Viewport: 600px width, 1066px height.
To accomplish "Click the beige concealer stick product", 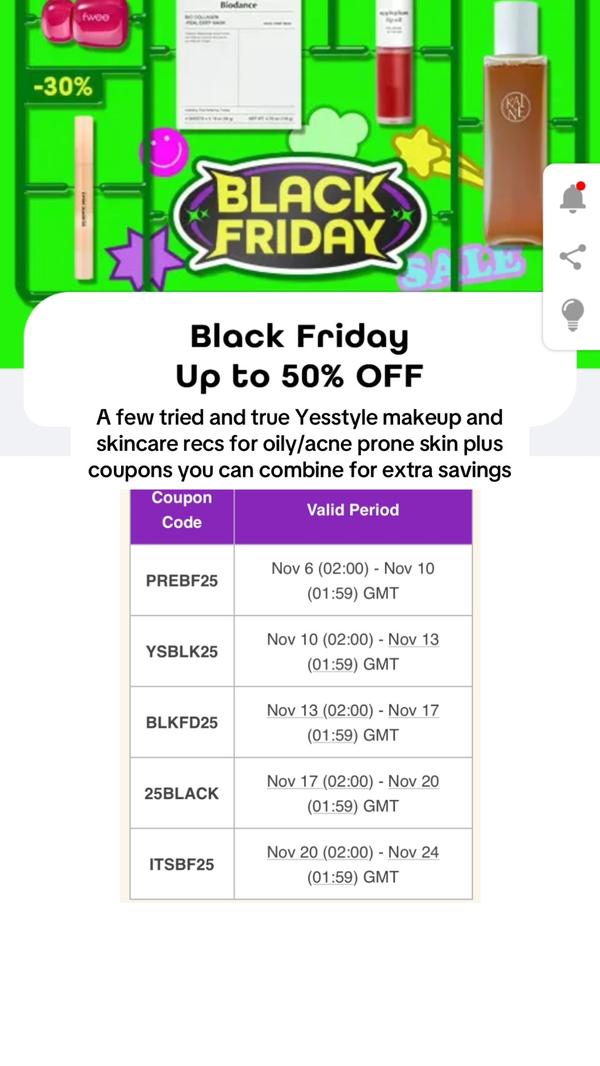I will point(84,196).
